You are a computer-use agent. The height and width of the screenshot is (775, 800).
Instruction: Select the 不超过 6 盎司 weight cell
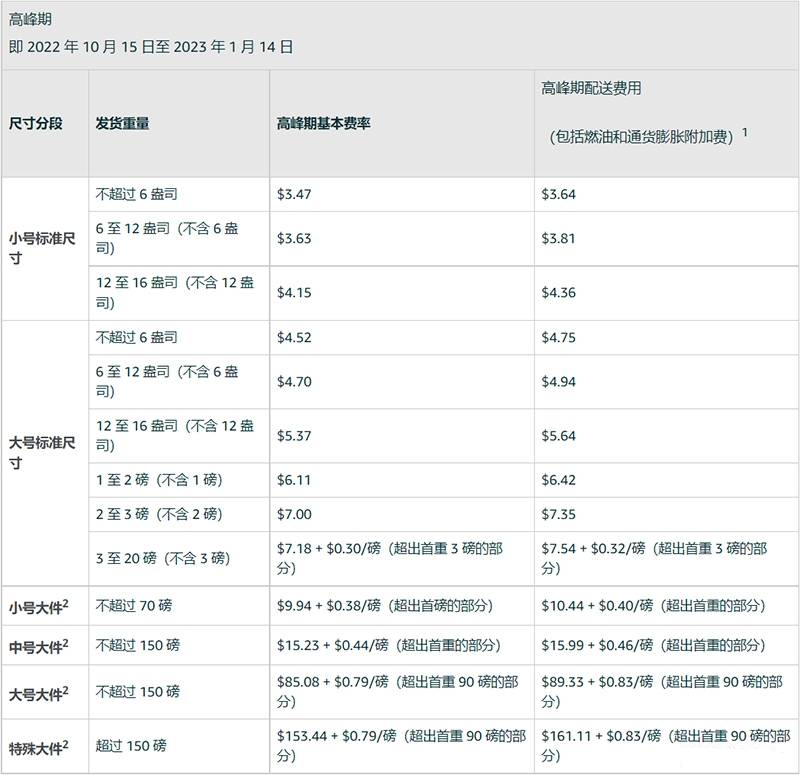(x=136, y=195)
